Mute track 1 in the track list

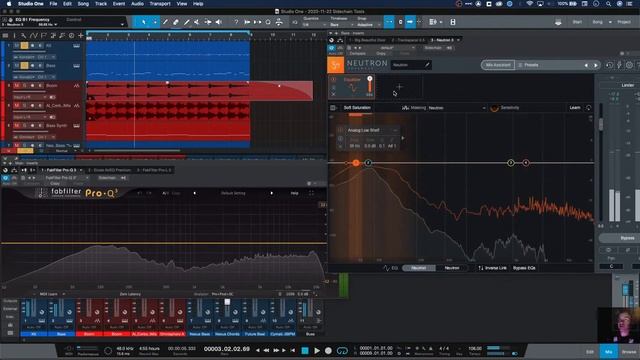(17, 45)
